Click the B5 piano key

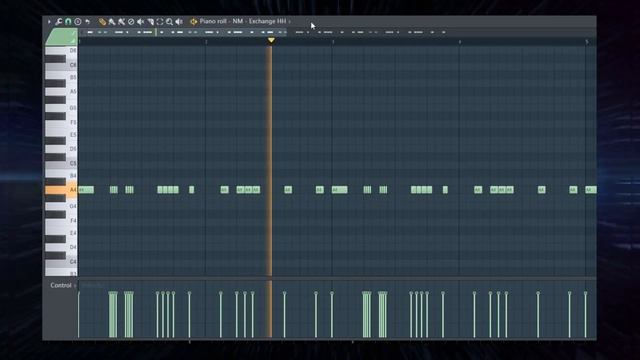61,77
